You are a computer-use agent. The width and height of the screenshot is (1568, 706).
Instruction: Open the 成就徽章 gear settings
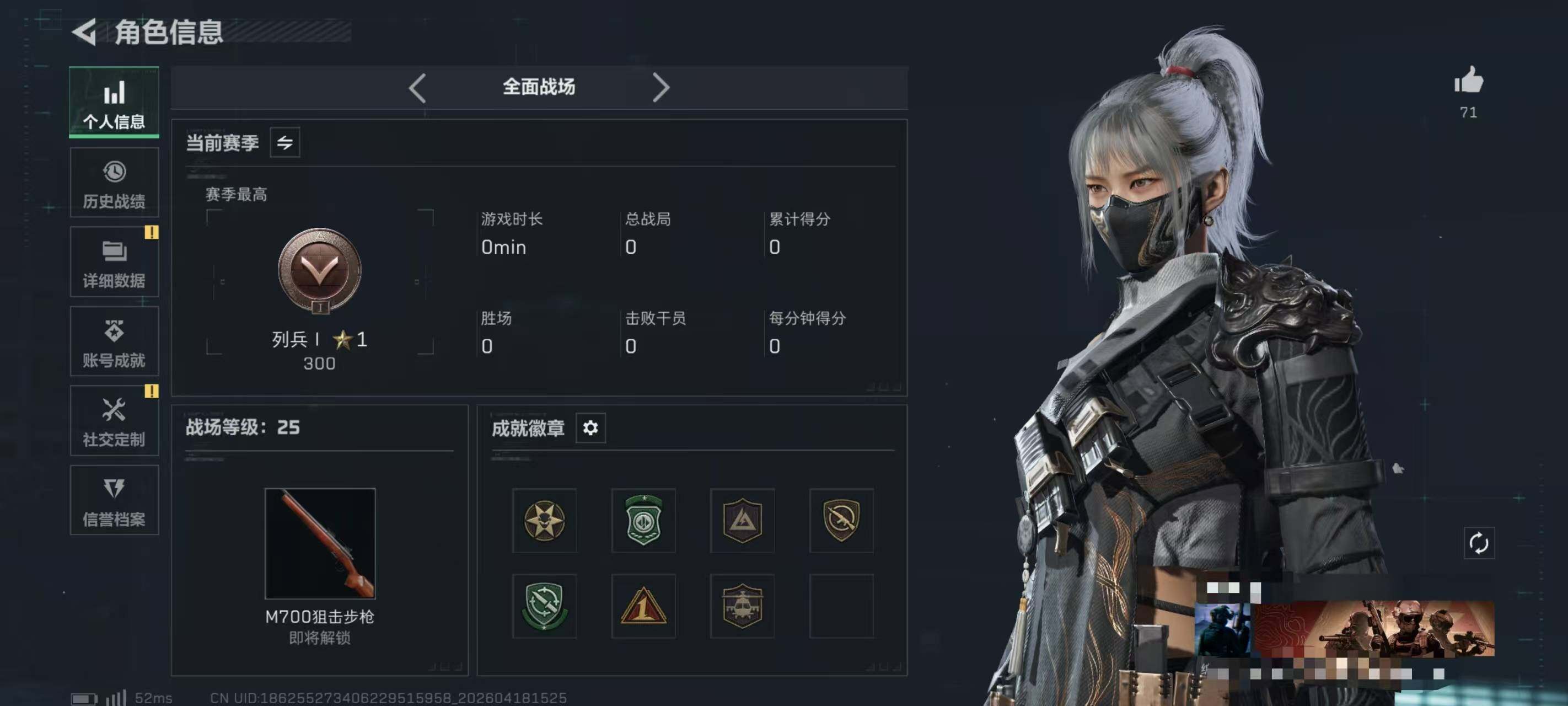point(590,428)
